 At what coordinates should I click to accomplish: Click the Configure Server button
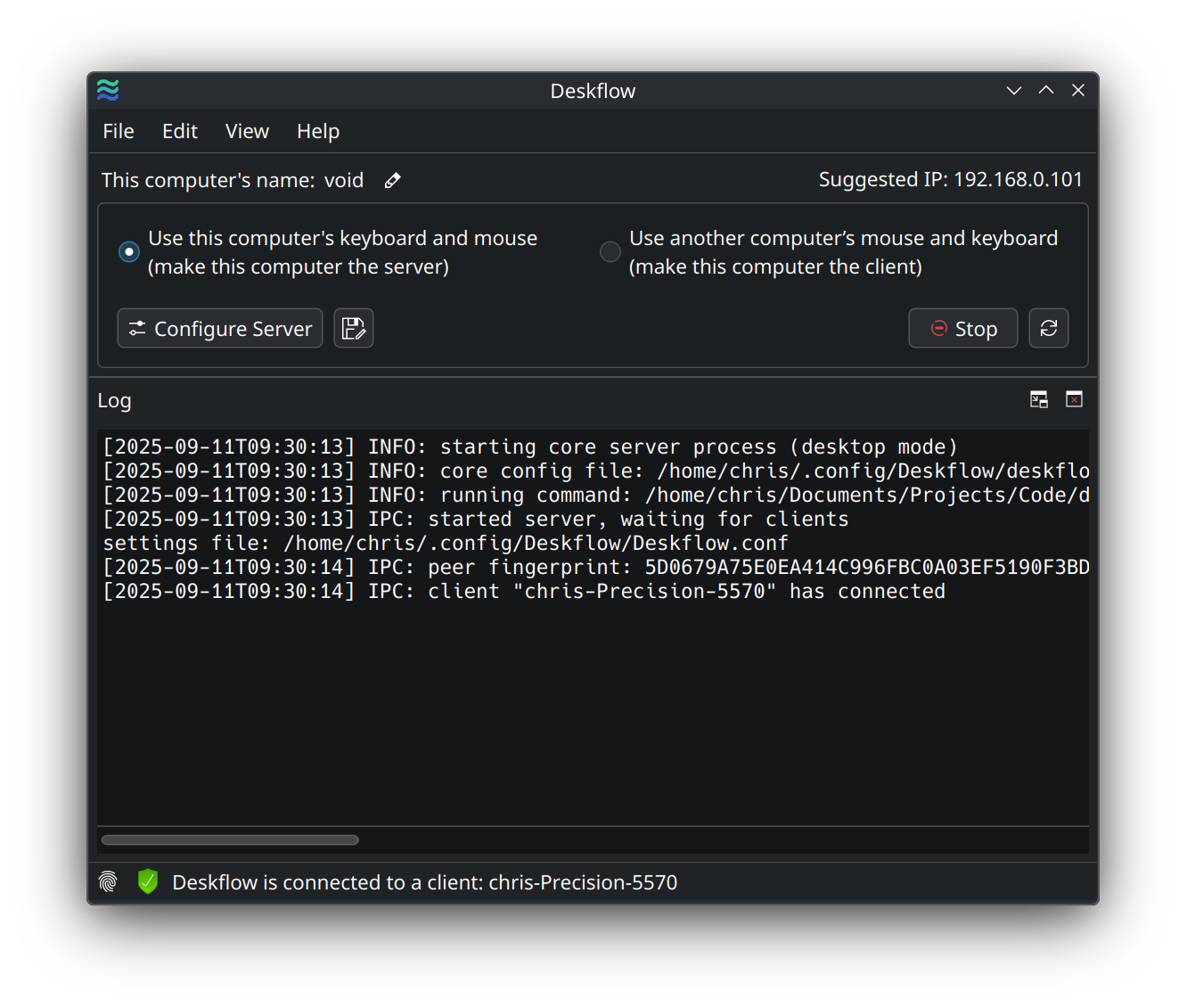(x=220, y=328)
